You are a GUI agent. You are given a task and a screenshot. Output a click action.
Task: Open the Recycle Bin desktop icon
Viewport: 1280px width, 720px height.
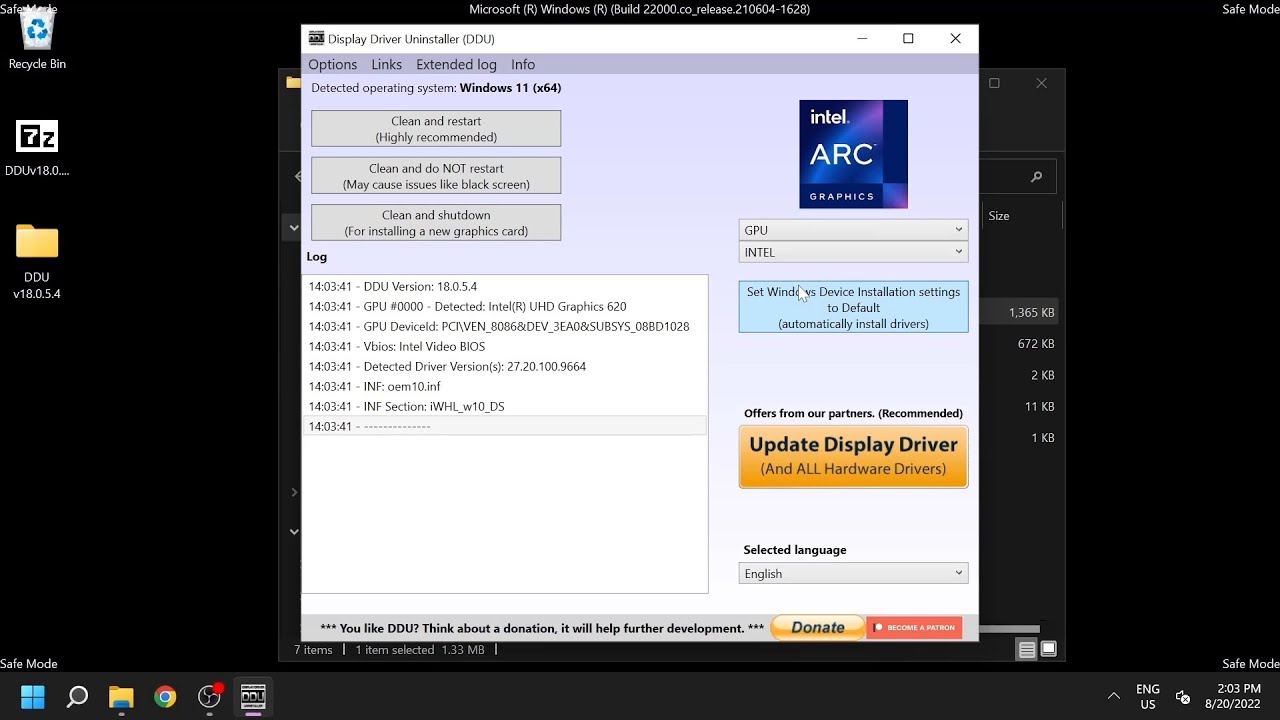(x=37, y=40)
